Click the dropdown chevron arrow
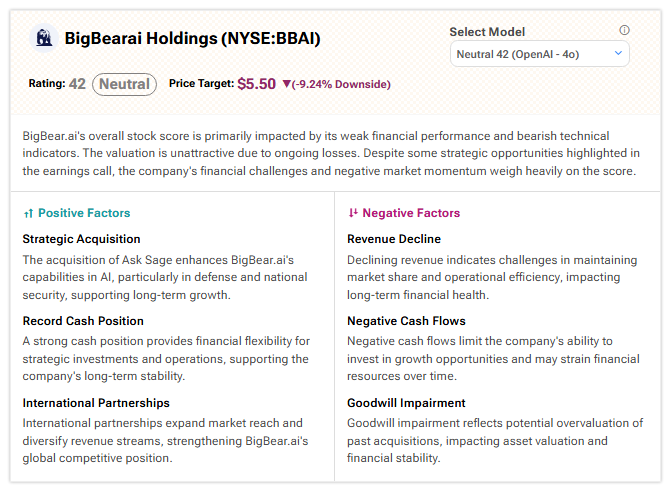Screen dimensions: 670x493 (x=617, y=53)
